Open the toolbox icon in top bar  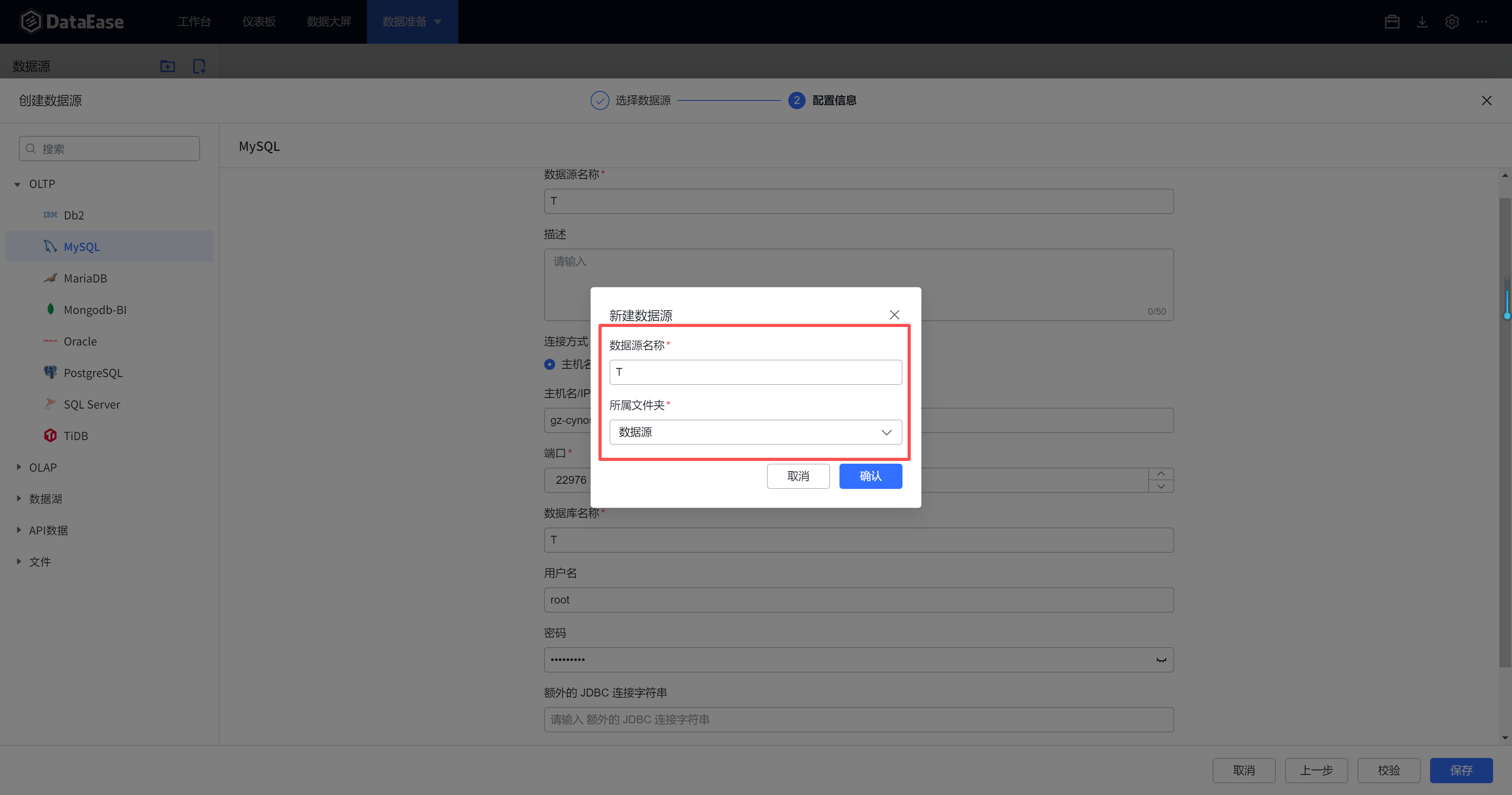tap(1392, 22)
